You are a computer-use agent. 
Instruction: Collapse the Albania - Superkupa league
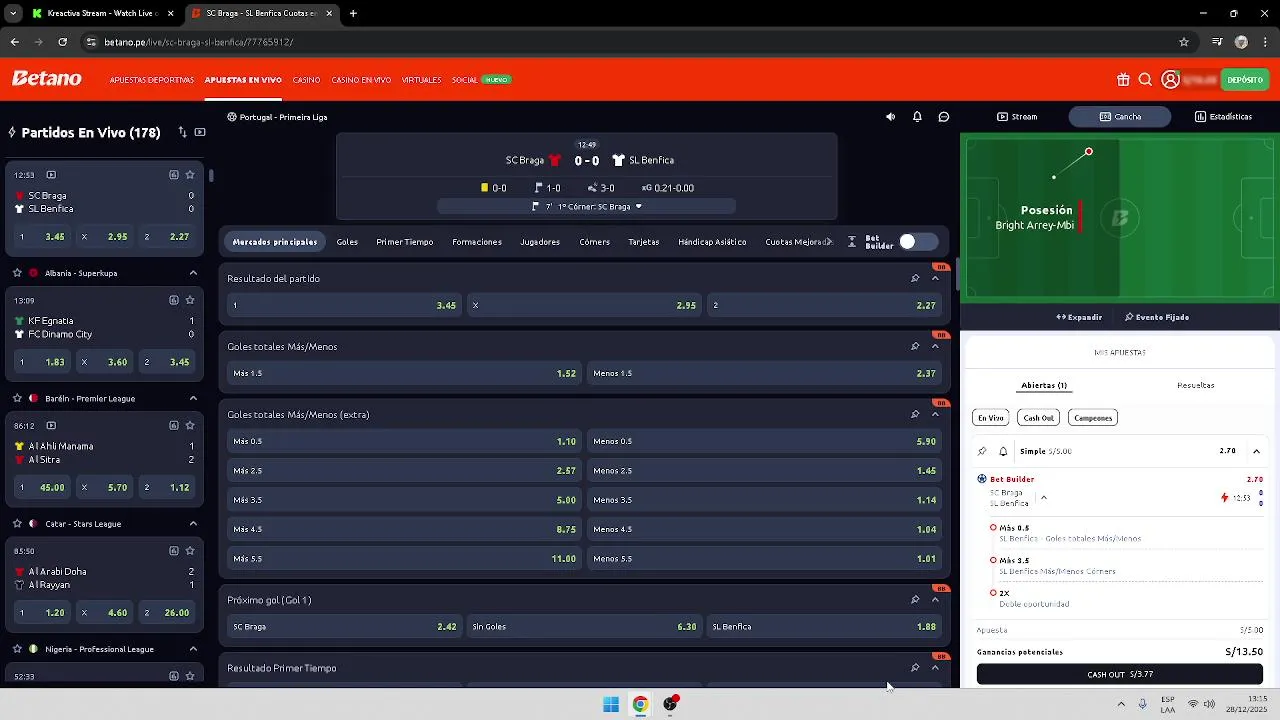pos(193,273)
